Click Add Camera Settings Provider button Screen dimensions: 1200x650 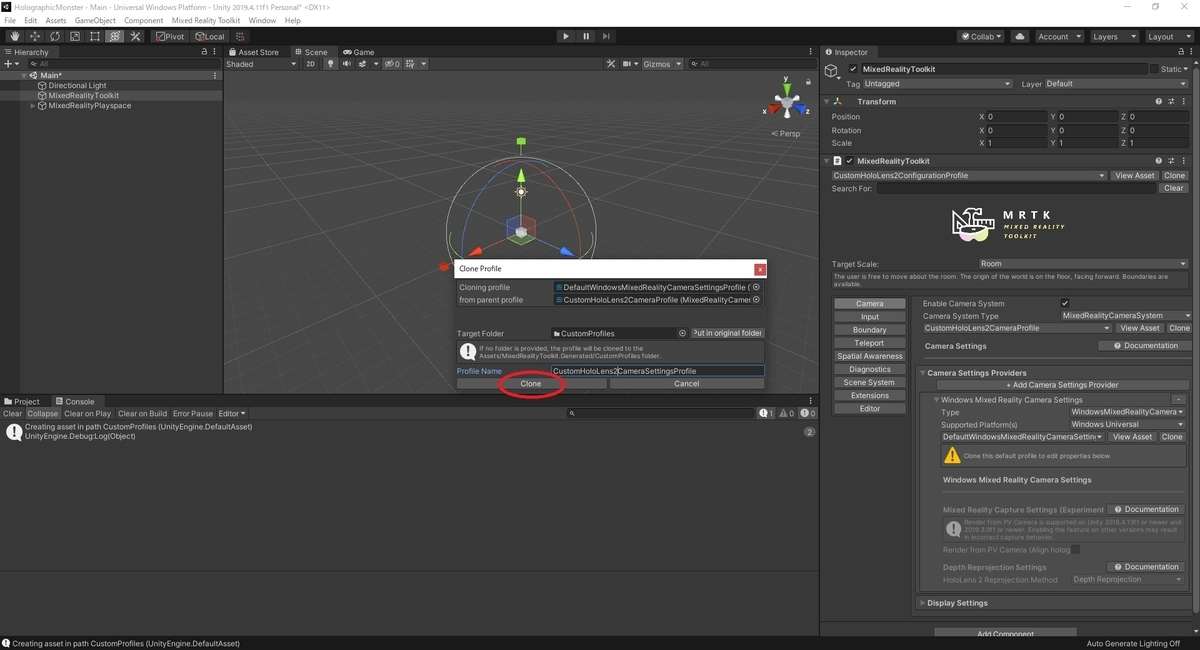click(1062, 385)
